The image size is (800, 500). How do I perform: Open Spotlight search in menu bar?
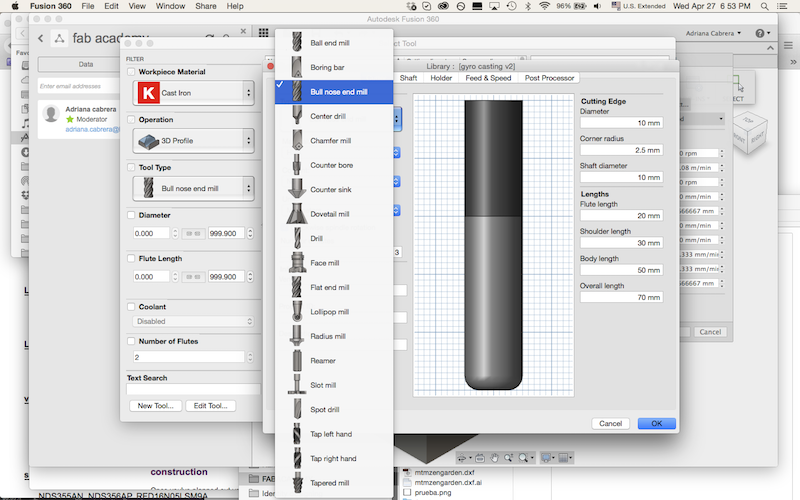click(764, 6)
